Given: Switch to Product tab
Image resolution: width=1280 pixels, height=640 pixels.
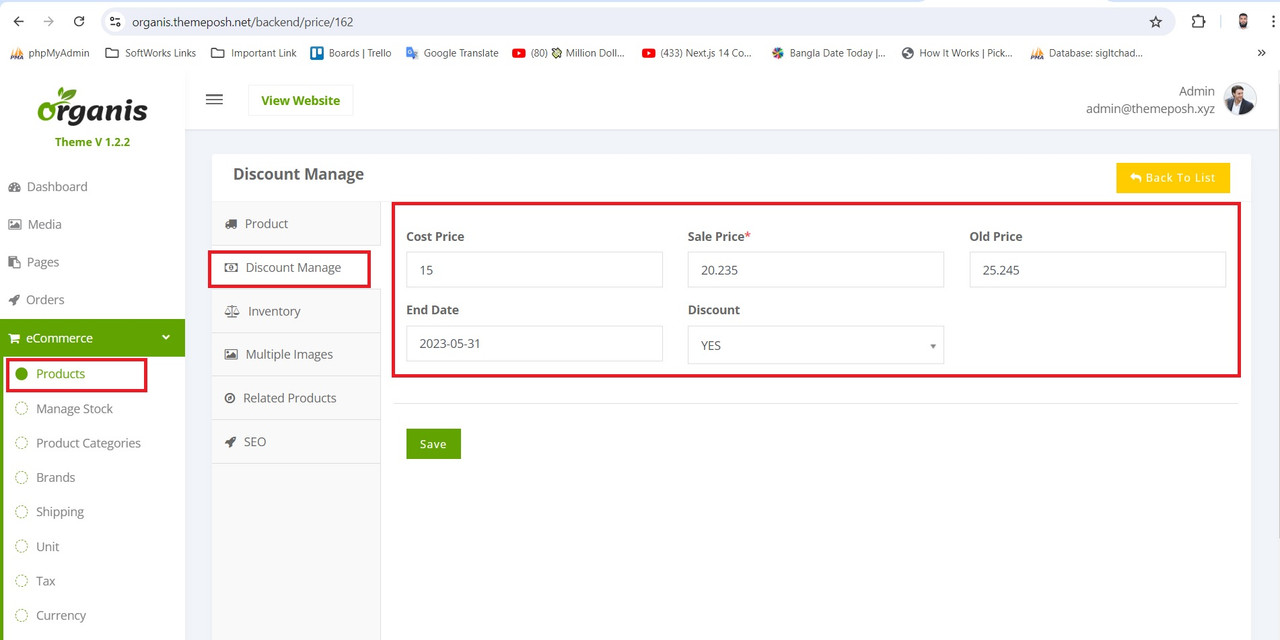Looking at the screenshot, I should click(x=296, y=224).
